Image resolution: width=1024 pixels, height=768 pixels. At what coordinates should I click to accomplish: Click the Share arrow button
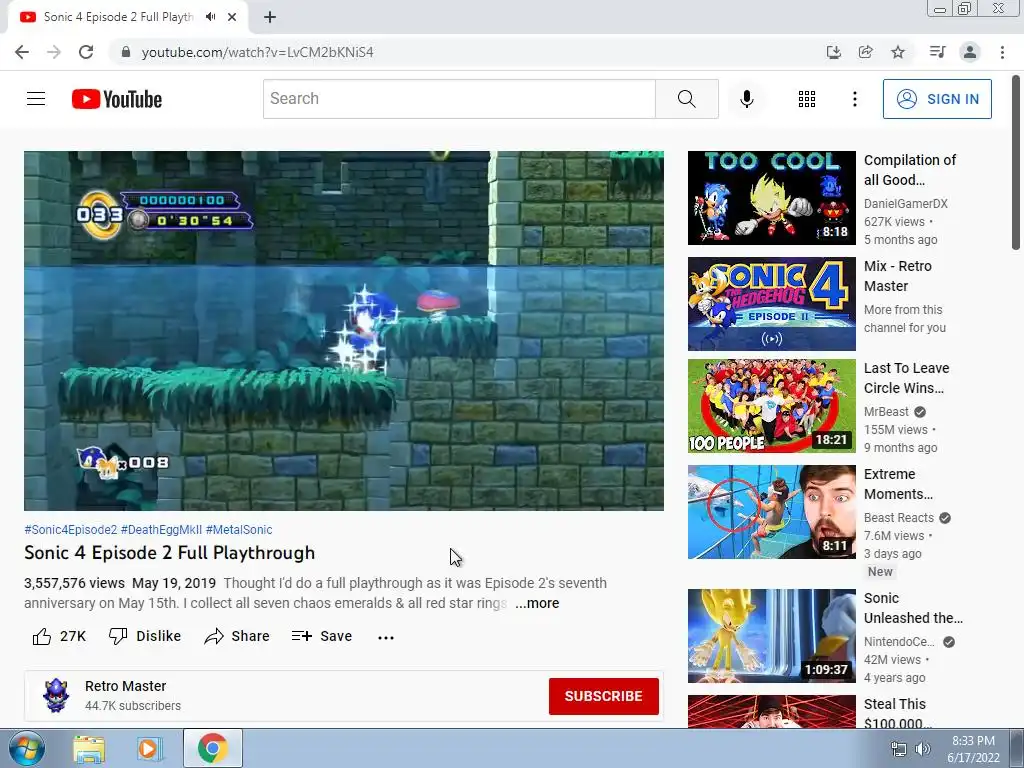pos(237,636)
